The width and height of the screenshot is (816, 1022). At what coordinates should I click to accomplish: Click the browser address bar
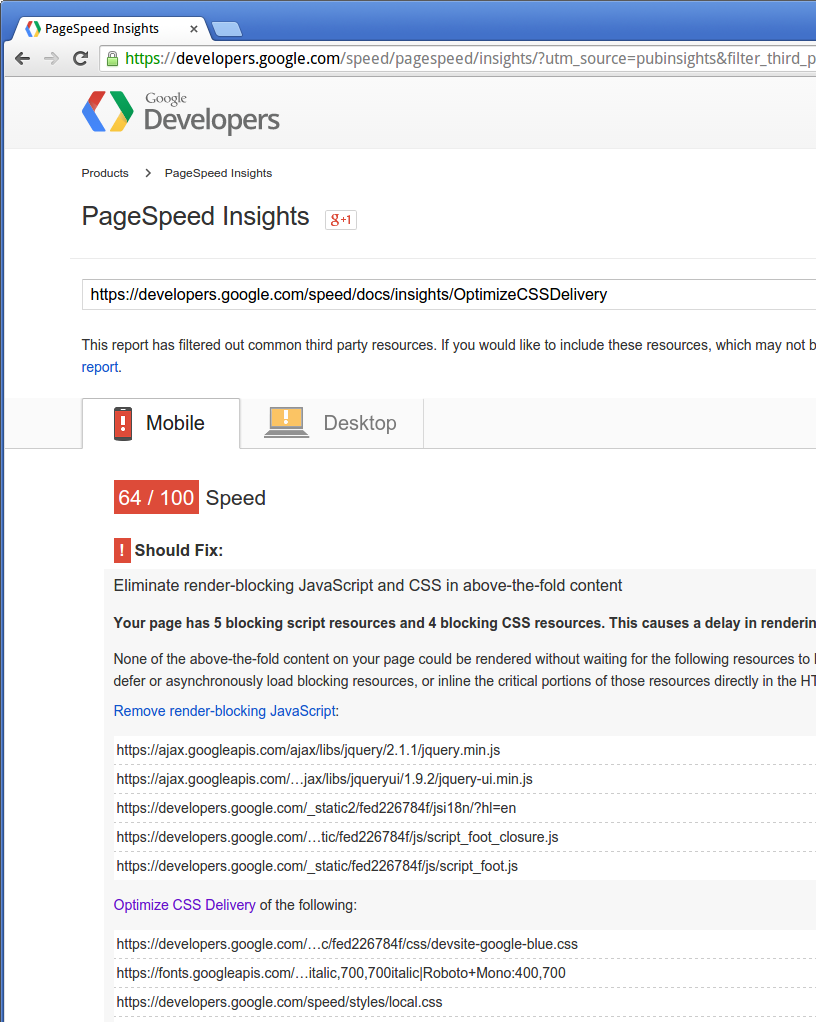point(459,59)
